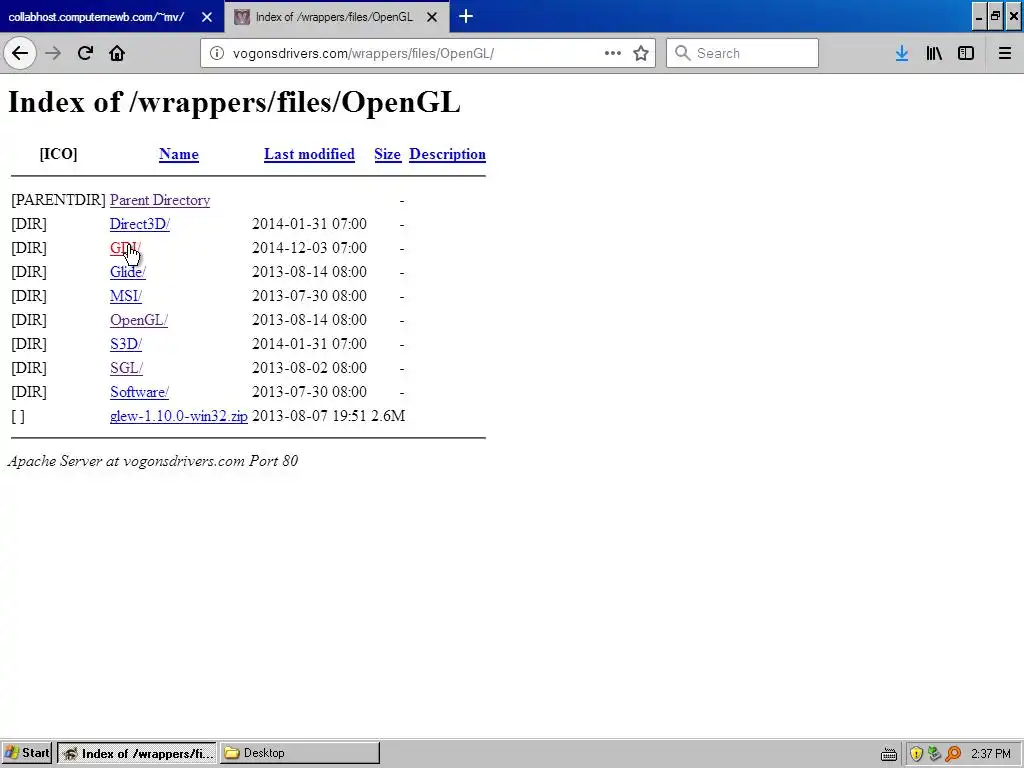Click the 2.6M file size text
The width and height of the screenshot is (1024, 768).
coord(389,416)
